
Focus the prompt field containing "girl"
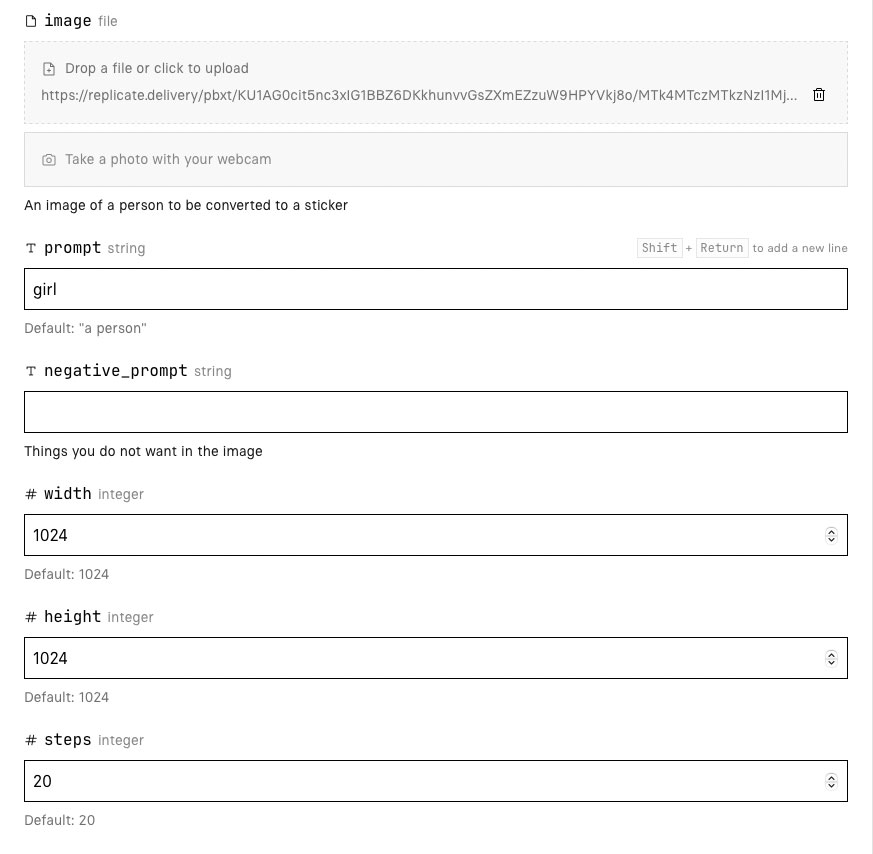point(435,289)
